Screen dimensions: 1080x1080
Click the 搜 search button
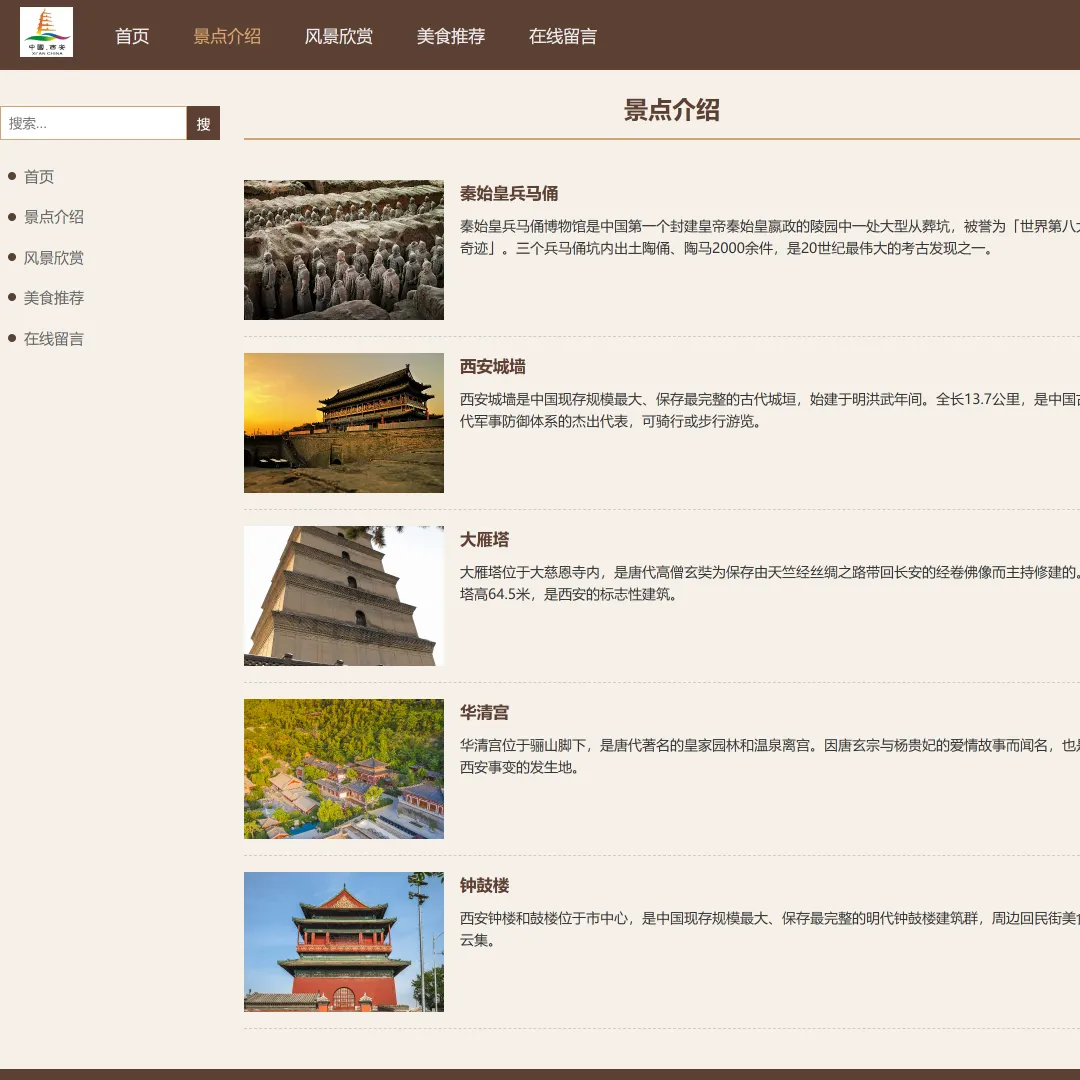203,123
